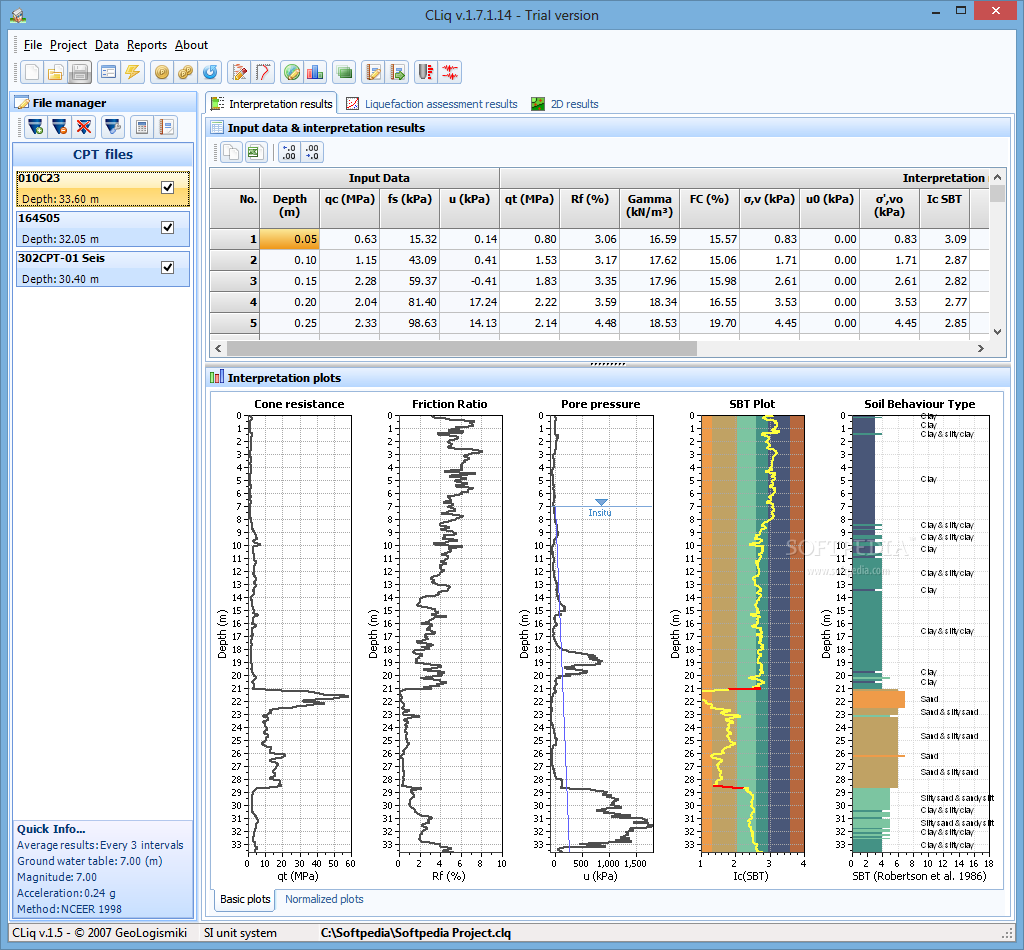Viewport: 1024px width, 950px height.
Task: Click the colored bar chart toolbar icon
Action: coord(315,72)
